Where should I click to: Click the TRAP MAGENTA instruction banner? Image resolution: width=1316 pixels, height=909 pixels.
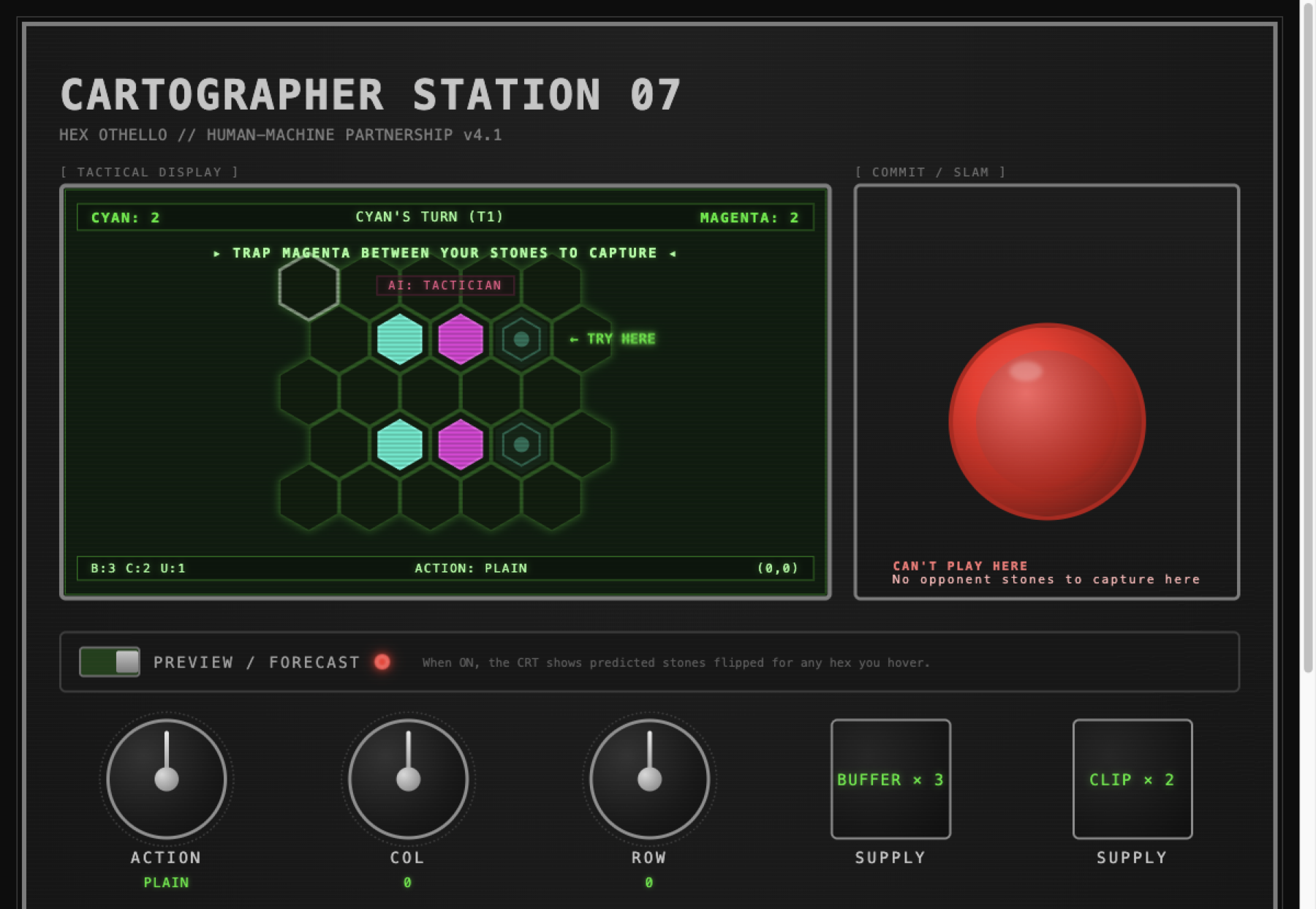(445, 253)
